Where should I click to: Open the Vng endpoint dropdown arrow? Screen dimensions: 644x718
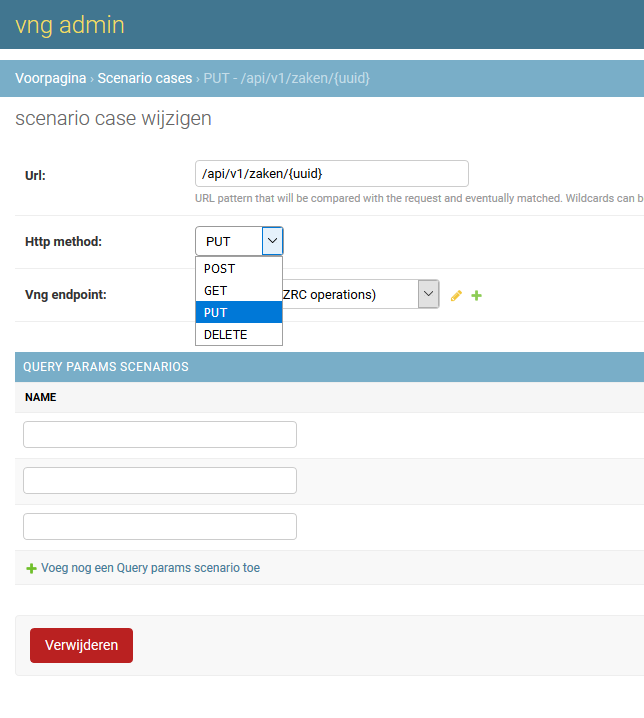[x=428, y=294]
